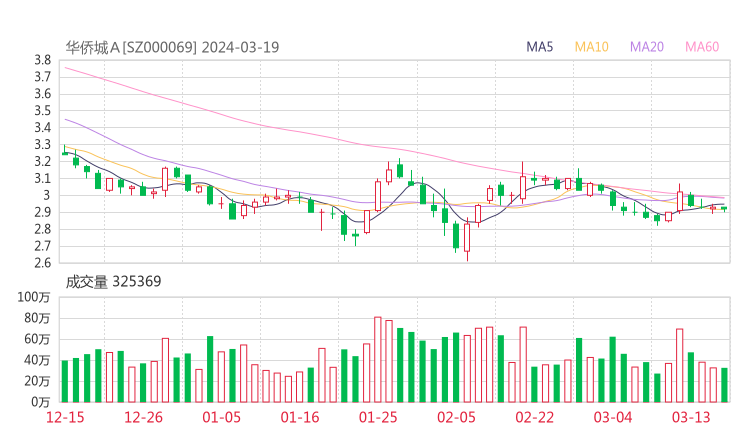Viewport: 740px width, 440px height.
Task: Click the 02-22 date axis label
Action: tap(535, 417)
